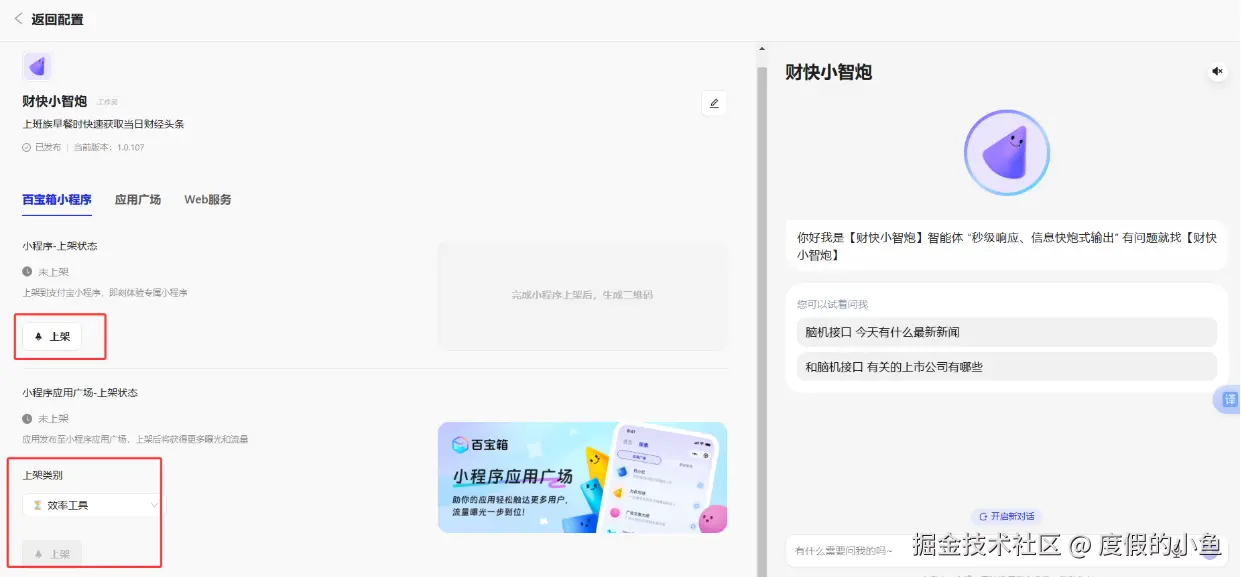Click the 财快小智炮 app name heading
Image resolution: width=1241 pixels, height=577 pixels.
click(55, 102)
